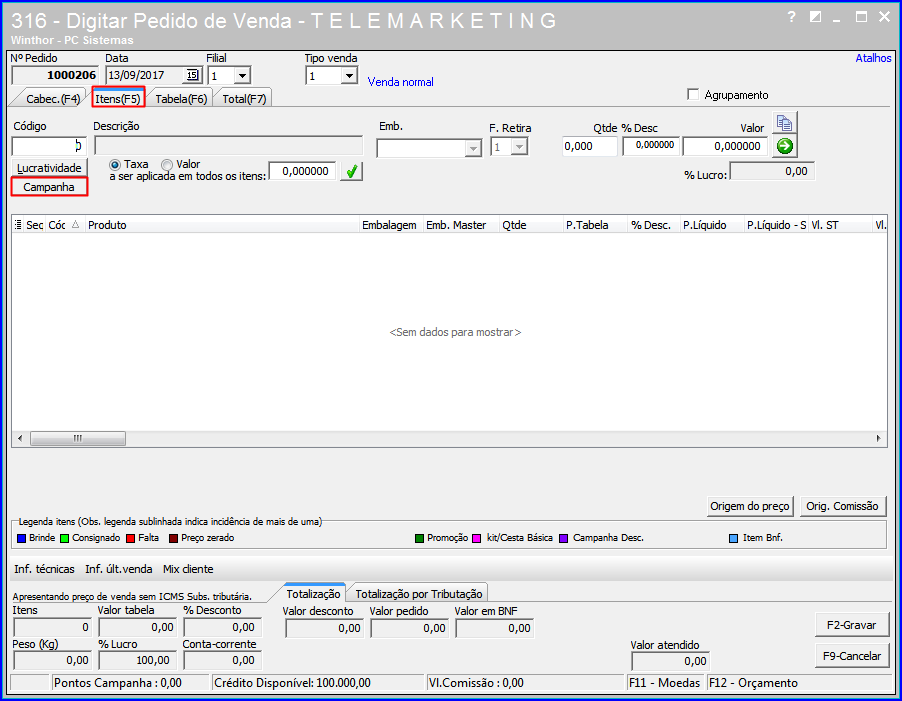Sort by the Produto column header
Screen dimensions: 902x701
point(222,225)
